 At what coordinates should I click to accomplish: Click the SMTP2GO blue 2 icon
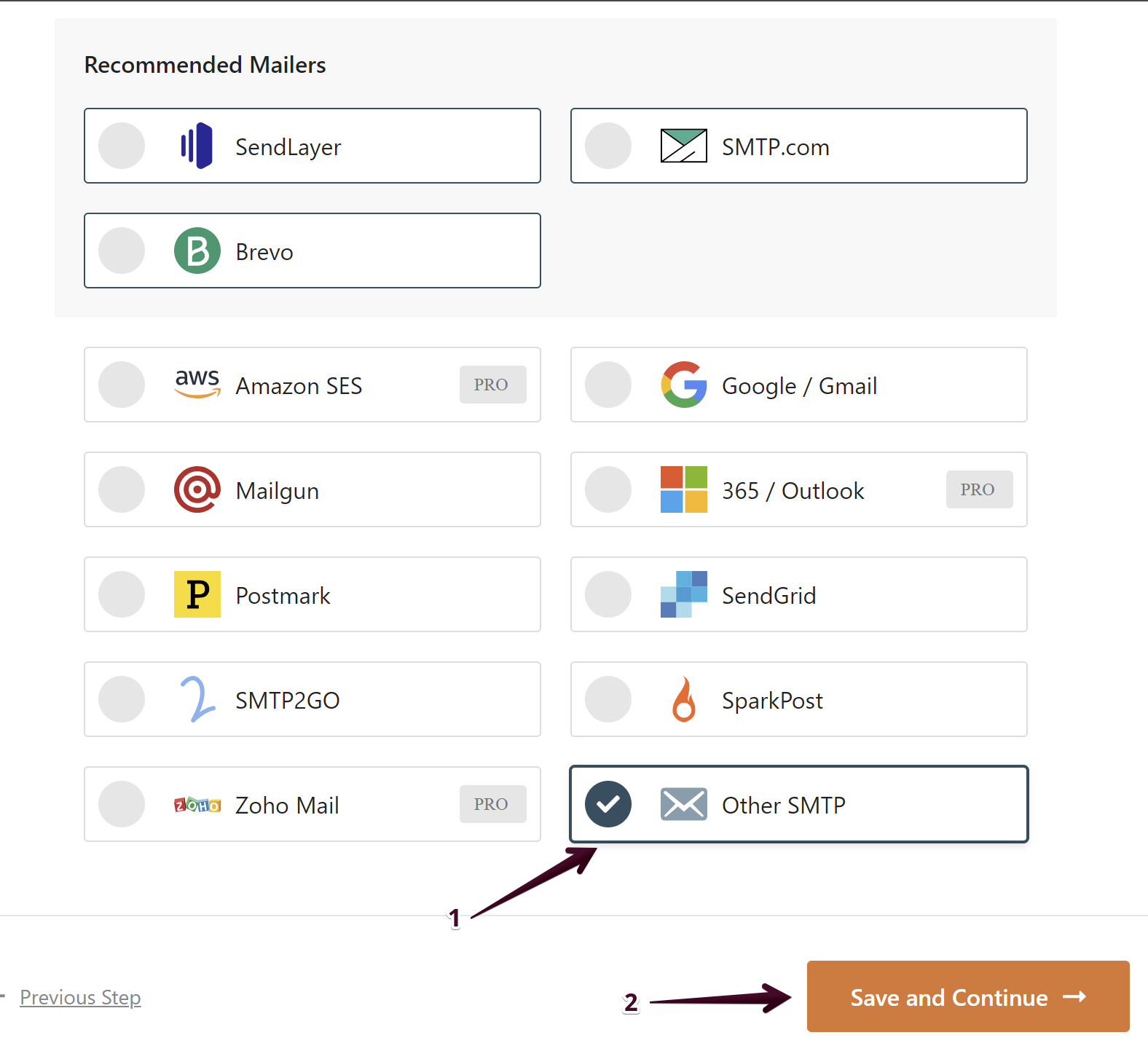tap(197, 699)
